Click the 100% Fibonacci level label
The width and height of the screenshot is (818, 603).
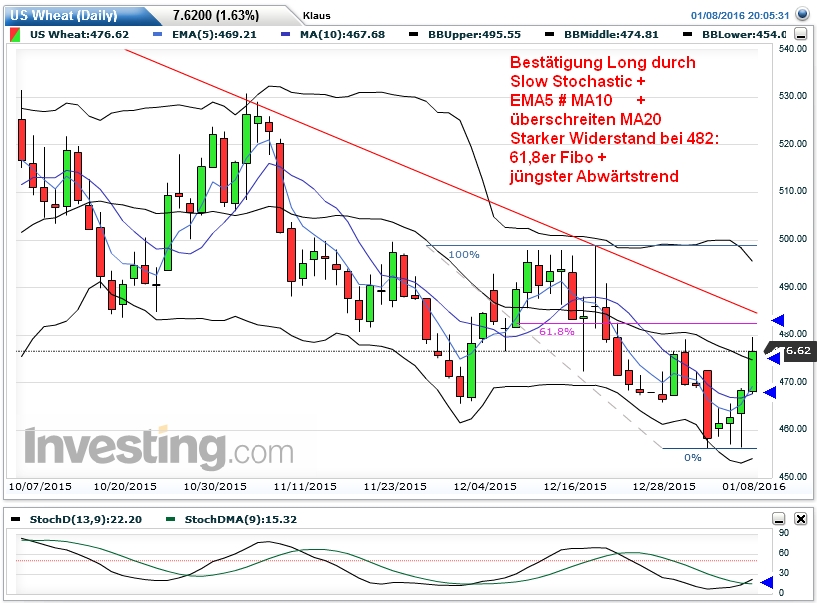(464, 255)
